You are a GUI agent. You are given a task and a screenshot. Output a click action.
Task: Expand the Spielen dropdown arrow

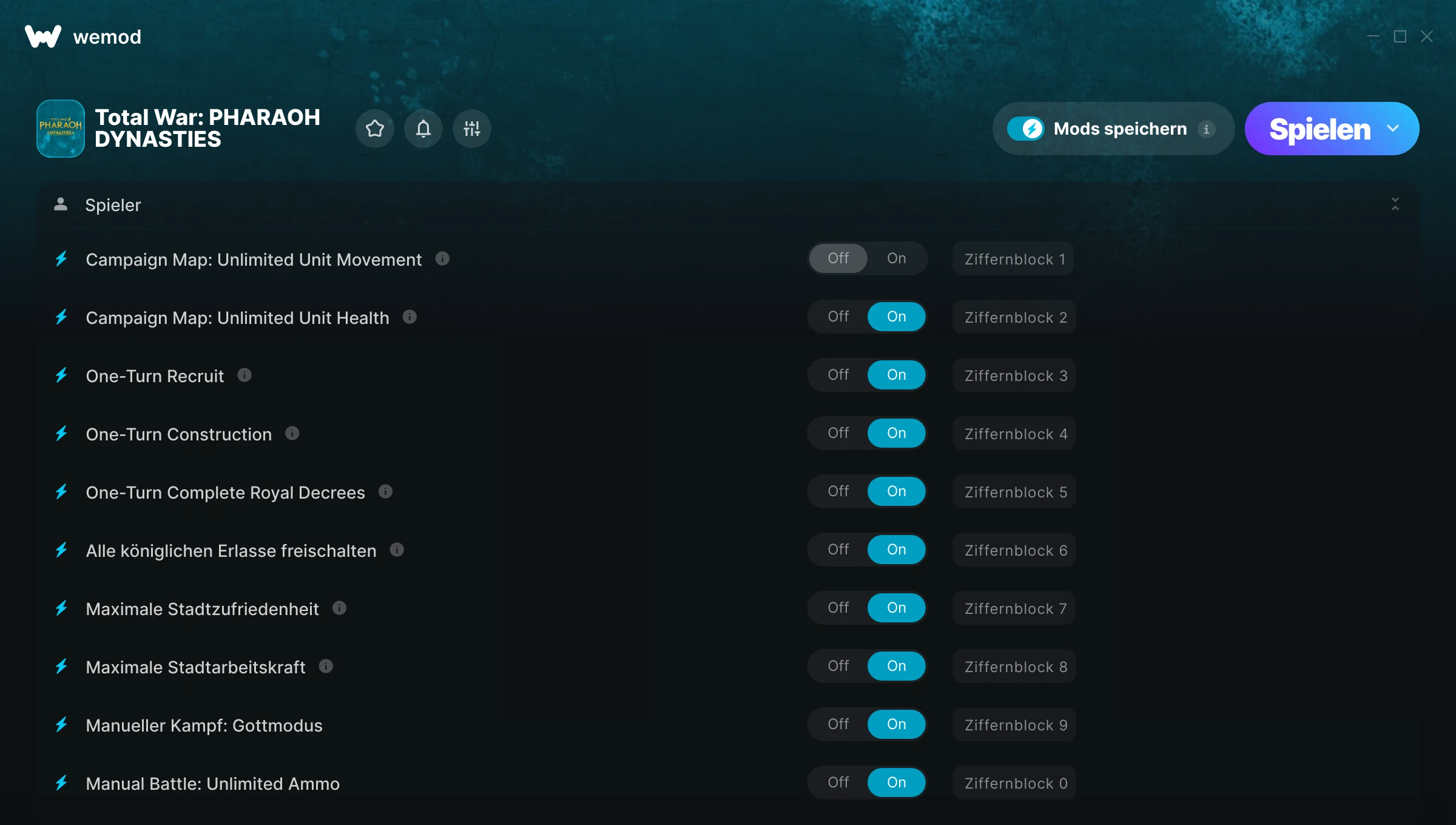1393,129
